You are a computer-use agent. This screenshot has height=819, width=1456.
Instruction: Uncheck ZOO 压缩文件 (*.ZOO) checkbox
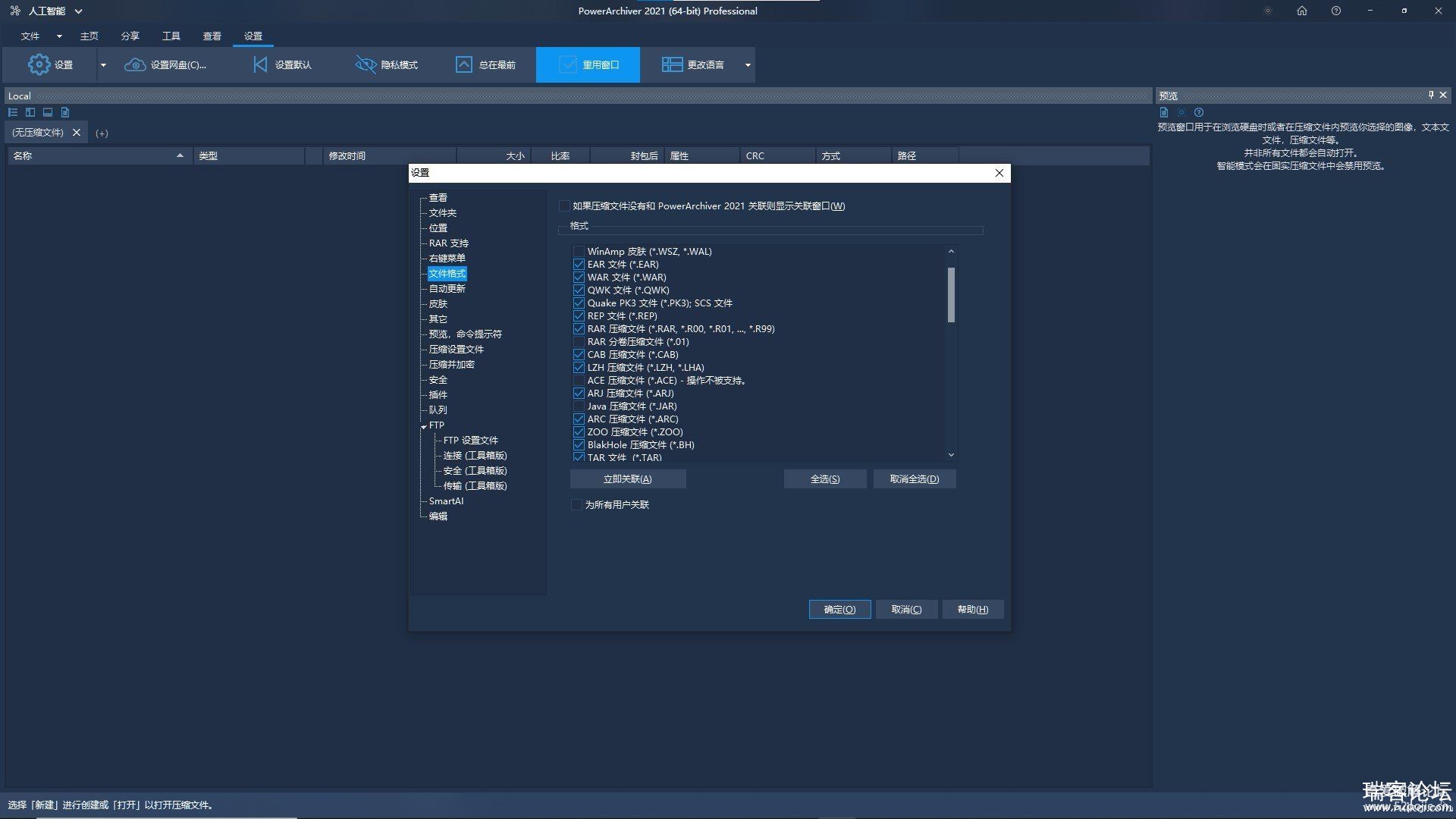click(x=579, y=432)
